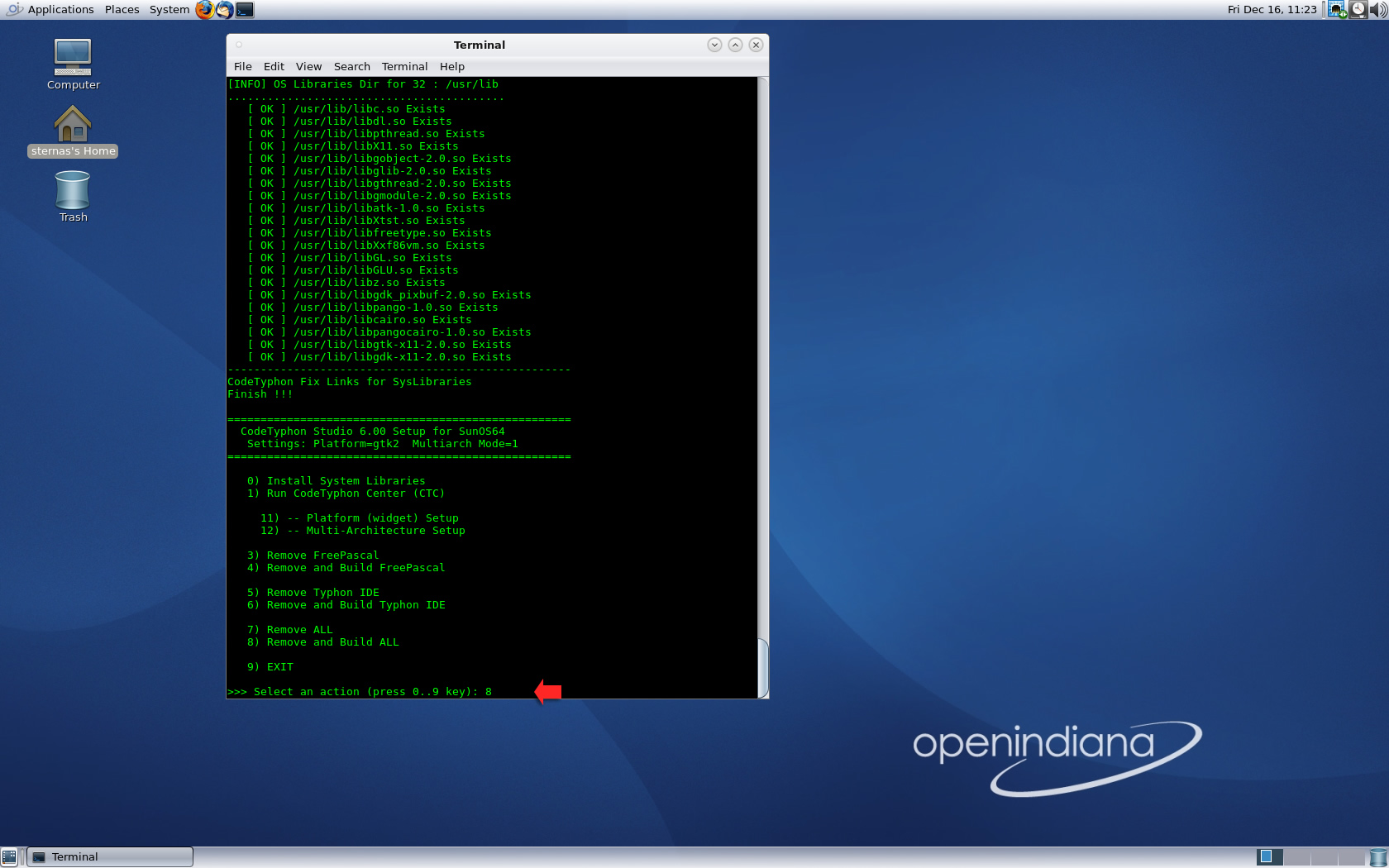Click the Show Desktop icon in bottom panel
Screen dimensions: 1389x868
pyautogui.click(x=9, y=856)
